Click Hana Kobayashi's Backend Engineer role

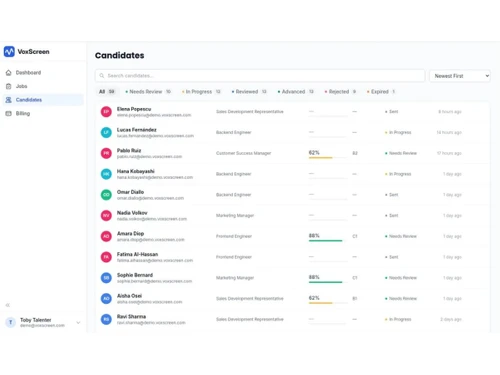[x=234, y=174]
